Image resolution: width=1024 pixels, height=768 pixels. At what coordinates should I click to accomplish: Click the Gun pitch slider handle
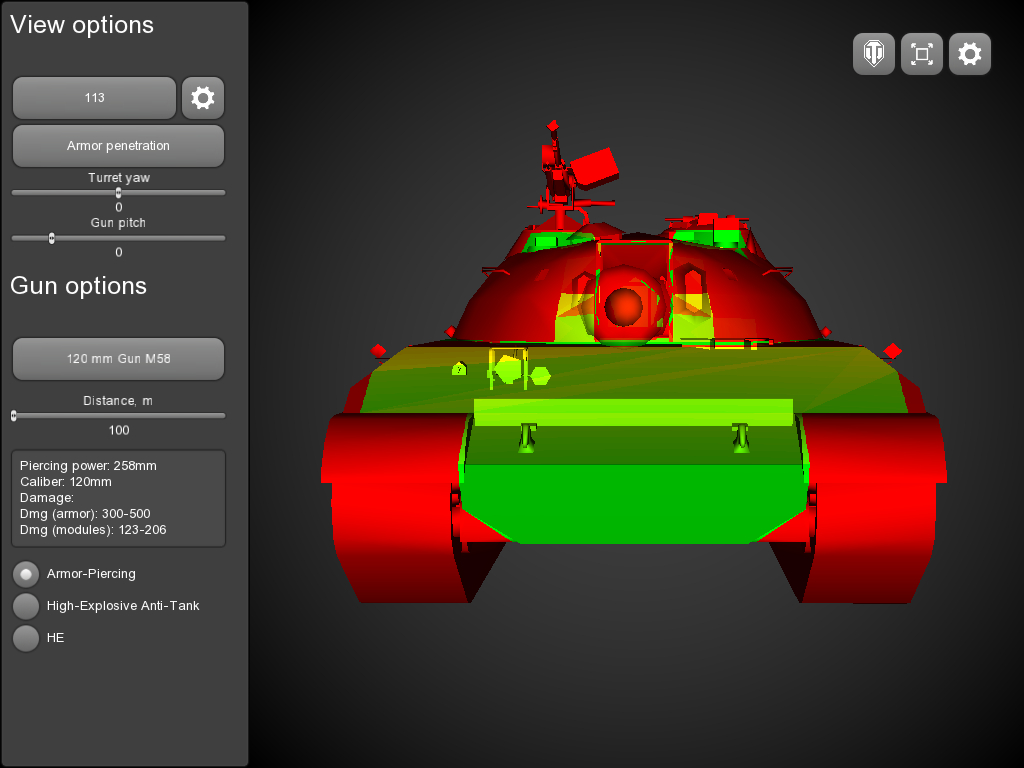[52, 238]
